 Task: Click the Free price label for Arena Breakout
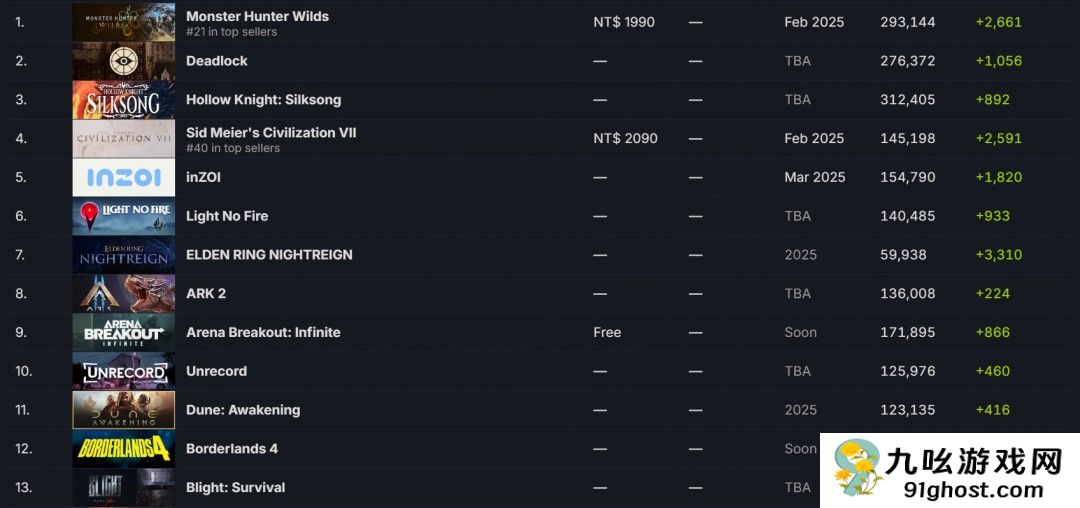(x=607, y=332)
